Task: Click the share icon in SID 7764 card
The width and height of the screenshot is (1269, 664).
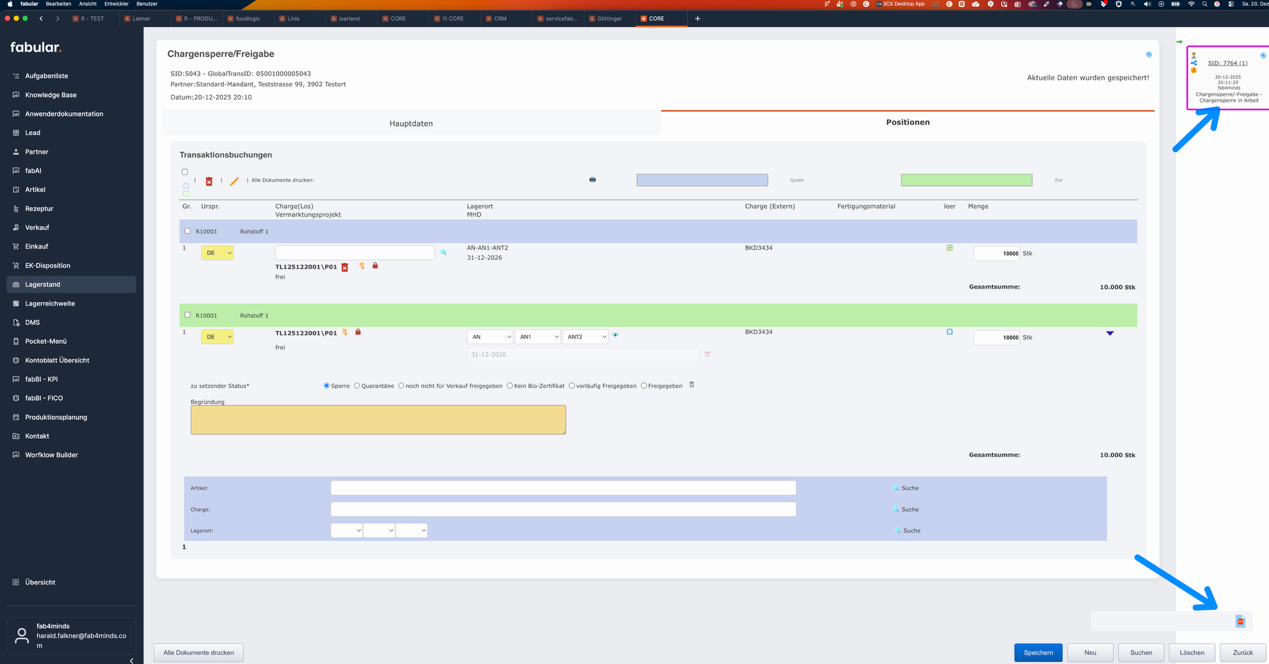Action: pos(1193,63)
